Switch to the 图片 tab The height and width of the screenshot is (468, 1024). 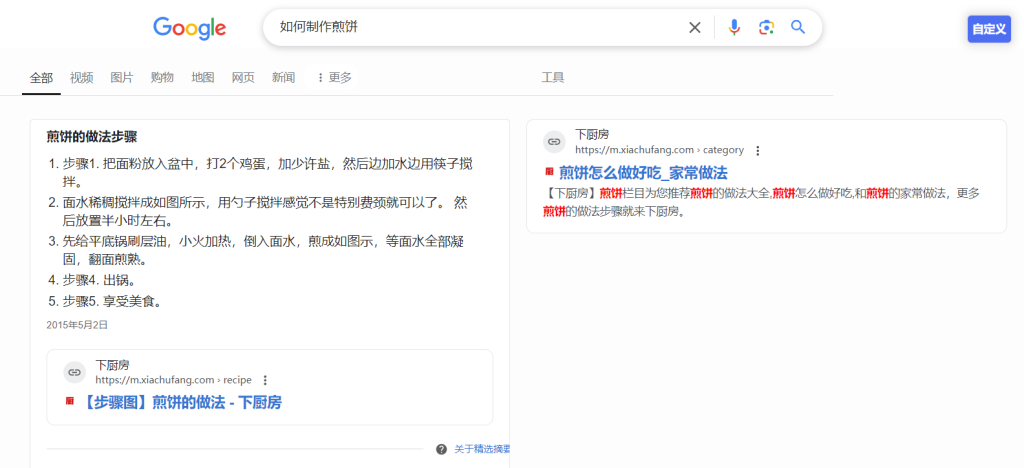[122, 78]
